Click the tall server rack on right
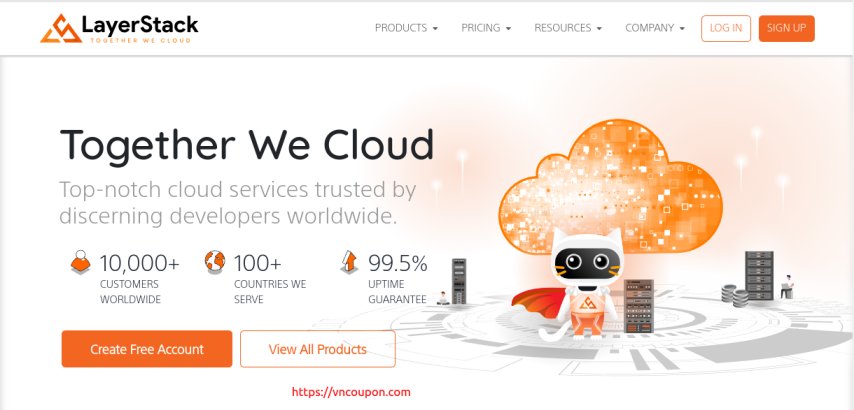Screen dimensions: 854x410 point(759,275)
